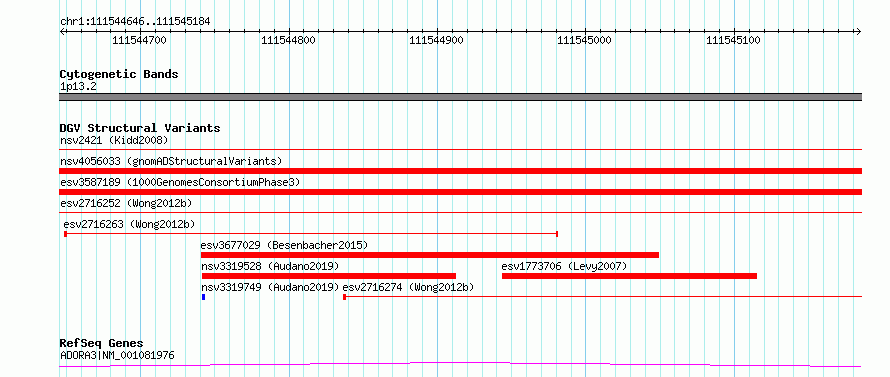The image size is (890, 377).
Task: Open variant esv1773706 (Levy2007)
Action: click(564, 266)
